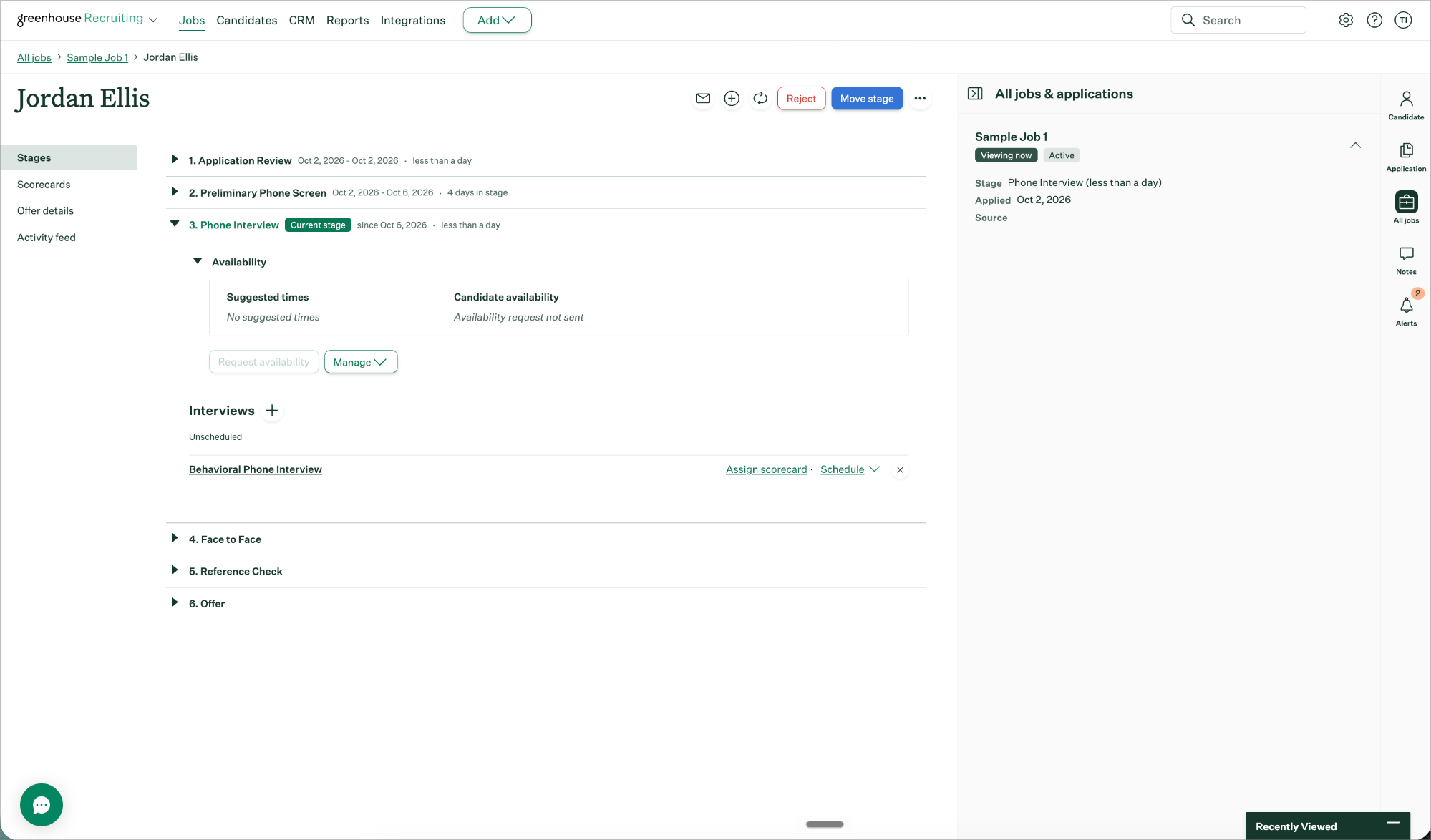Select Activity feed in the left menu
The width and height of the screenshot is (1431, 840).
click(x=47, y=238)
